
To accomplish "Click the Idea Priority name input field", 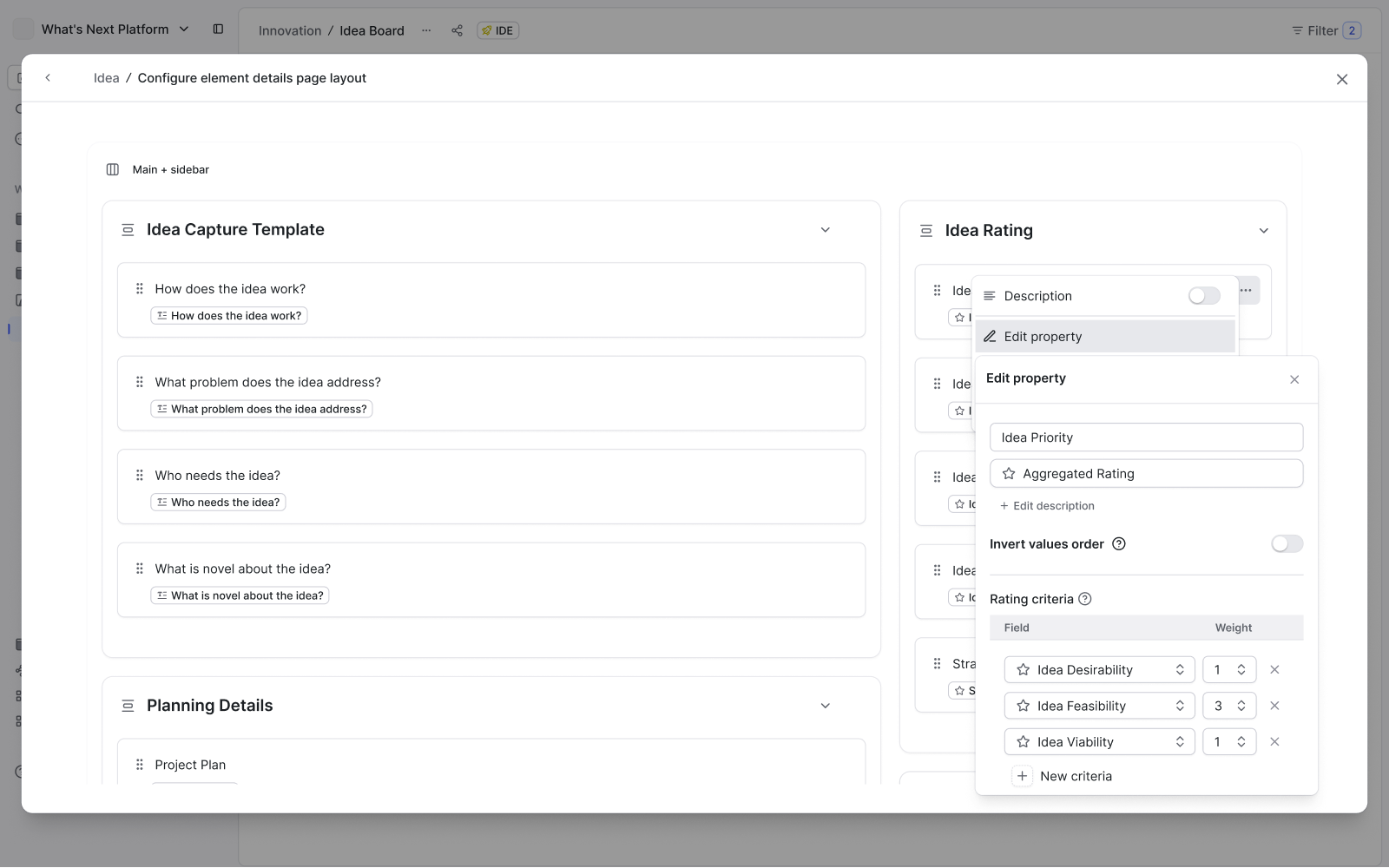I will point(1146,437).
